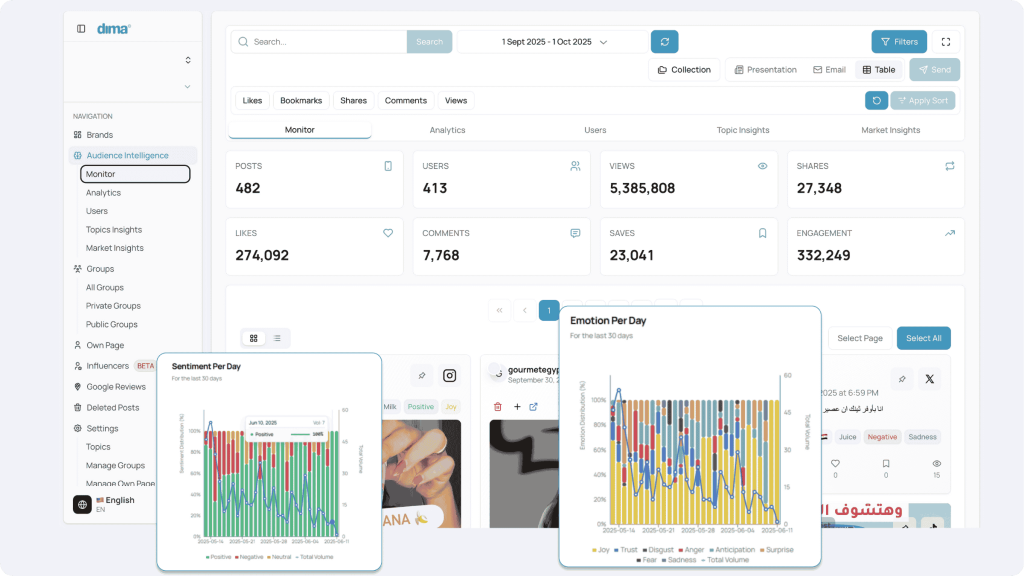Click the language globe icon in sidebar
The image size is (1024, 576).
(82, 504)
